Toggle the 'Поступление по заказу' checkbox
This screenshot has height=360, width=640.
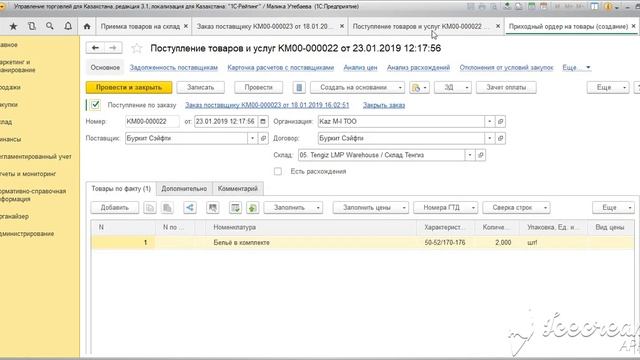pyautogui.click(x=96, y=105)
